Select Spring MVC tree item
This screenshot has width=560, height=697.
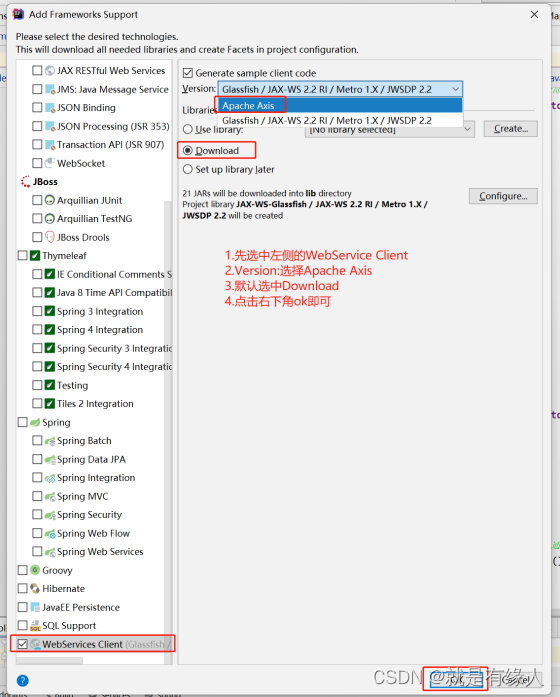coord(83,496)
